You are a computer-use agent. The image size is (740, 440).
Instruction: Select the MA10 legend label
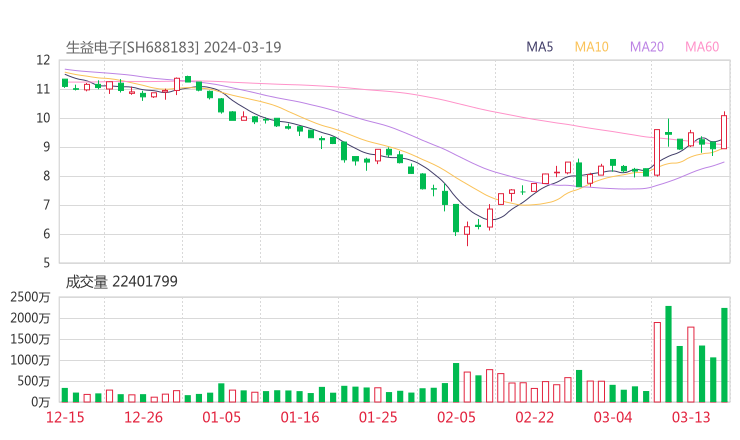(591, 47)
